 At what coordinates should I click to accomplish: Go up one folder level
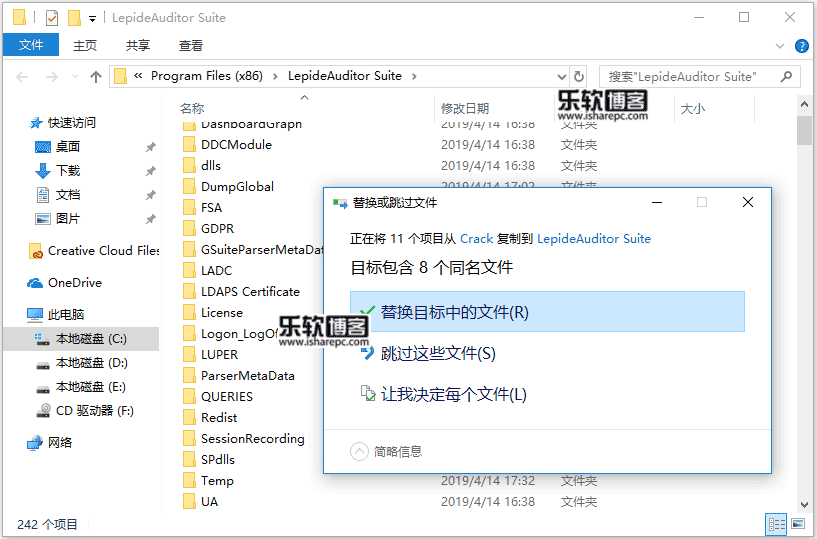[96, 77]
